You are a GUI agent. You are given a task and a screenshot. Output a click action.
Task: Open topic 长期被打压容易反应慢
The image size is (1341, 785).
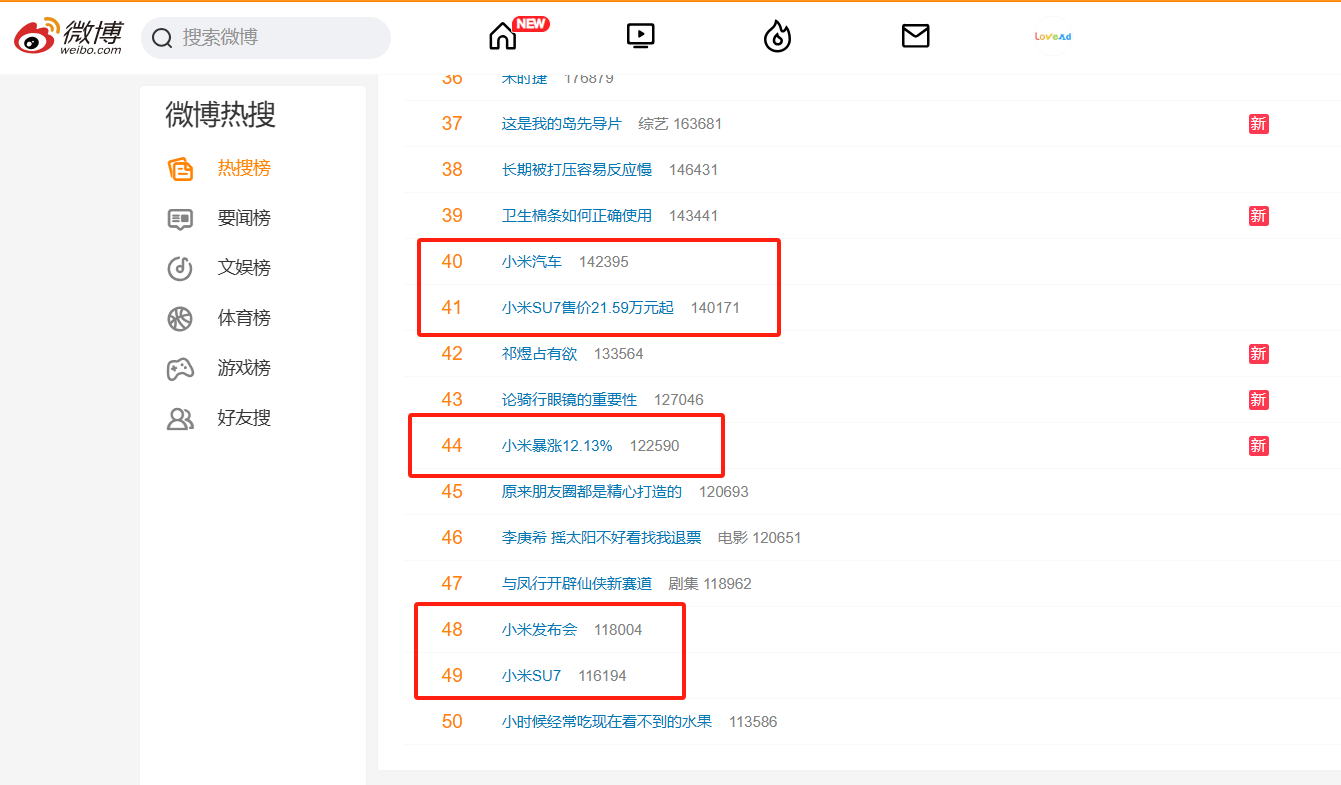click(577, 170)
